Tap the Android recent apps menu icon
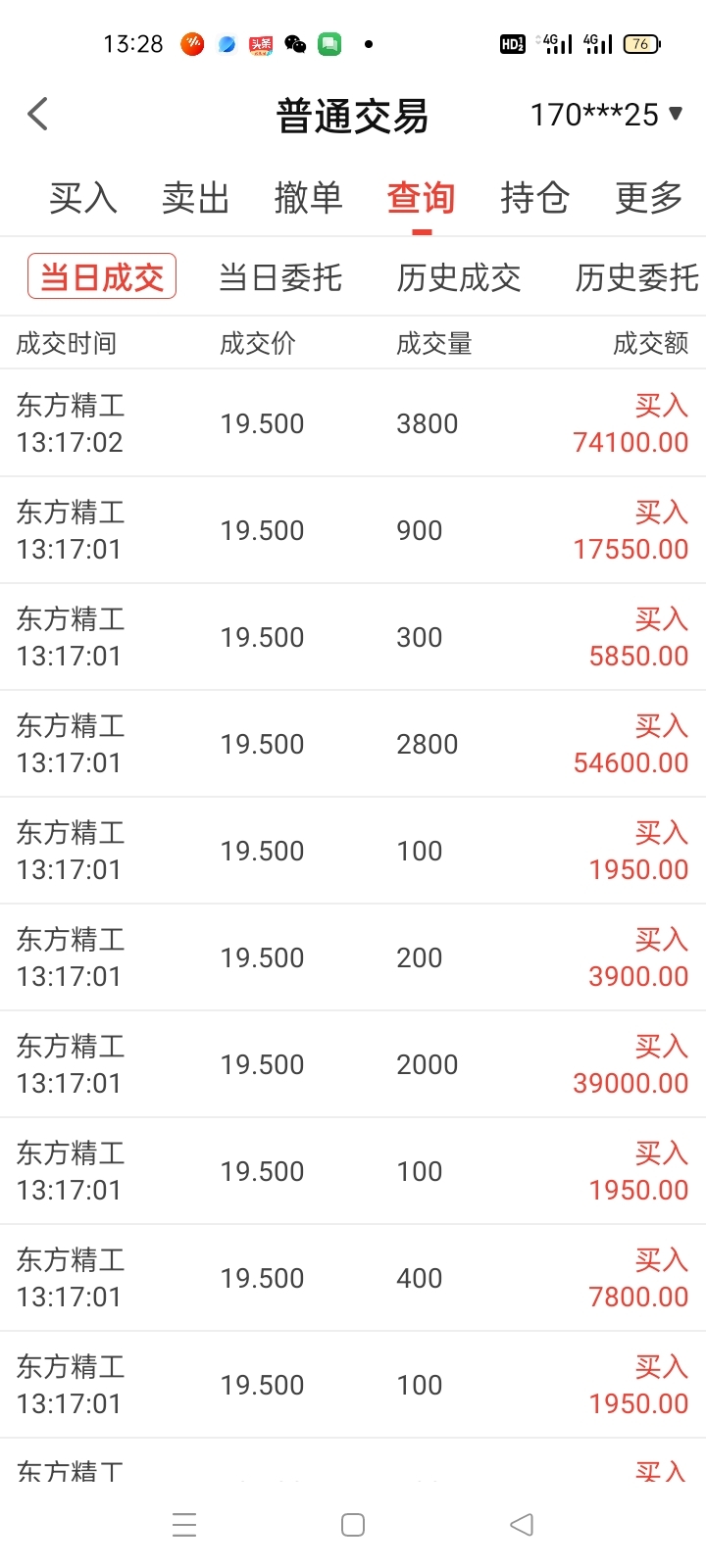Image resolution: width=706 pixels, height=1568 pixels. click(184, 1525)
